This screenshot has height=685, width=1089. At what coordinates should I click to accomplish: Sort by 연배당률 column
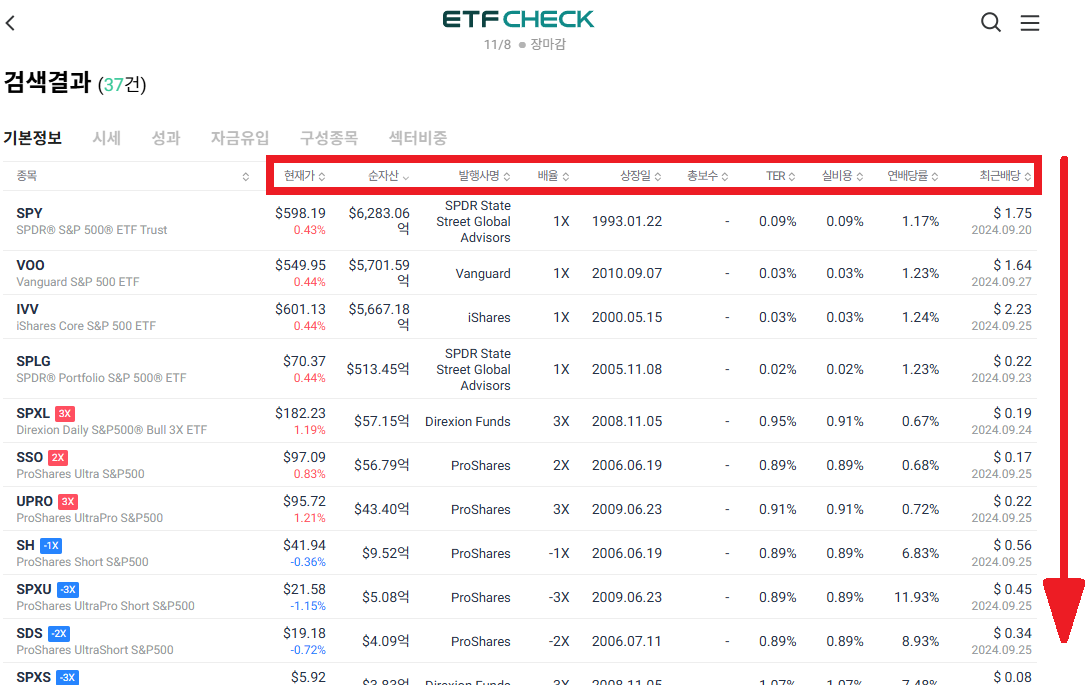click(913, 176)
